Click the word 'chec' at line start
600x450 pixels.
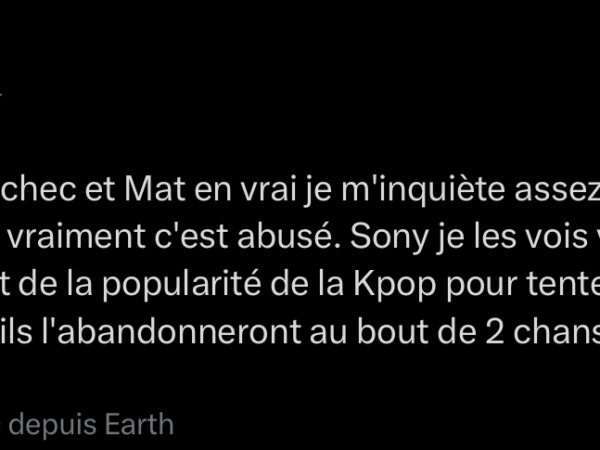pyautogui.click(x=38, y=189)
